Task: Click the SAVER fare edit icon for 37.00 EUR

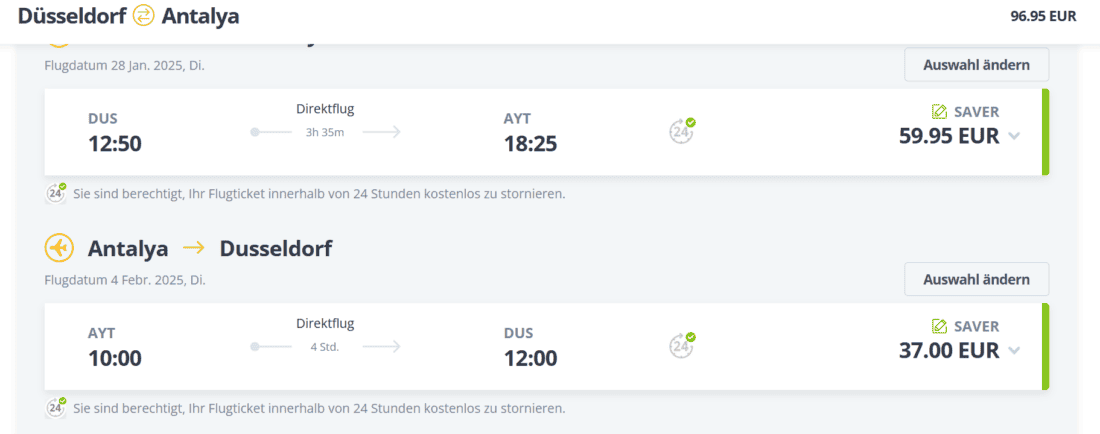Action: 939,326
